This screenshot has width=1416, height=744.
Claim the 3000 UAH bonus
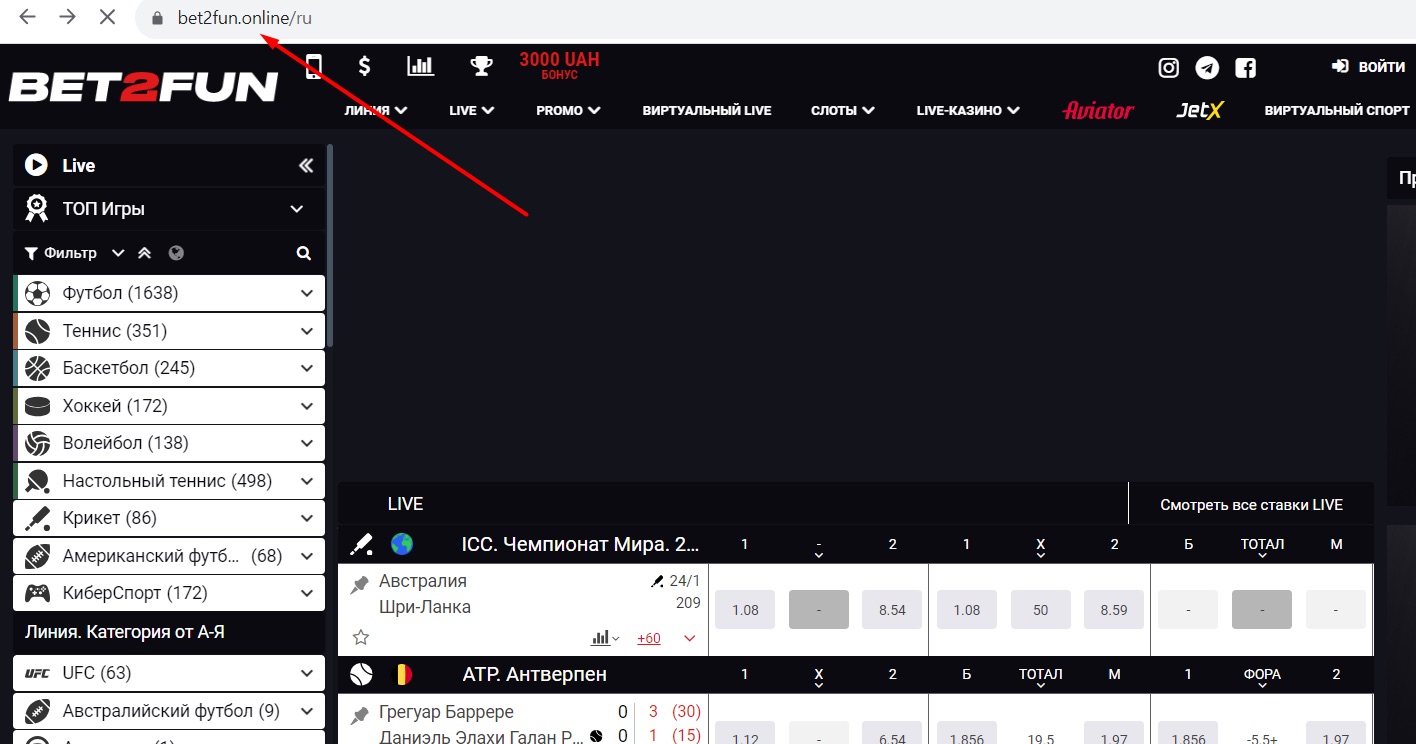(559, 65)
